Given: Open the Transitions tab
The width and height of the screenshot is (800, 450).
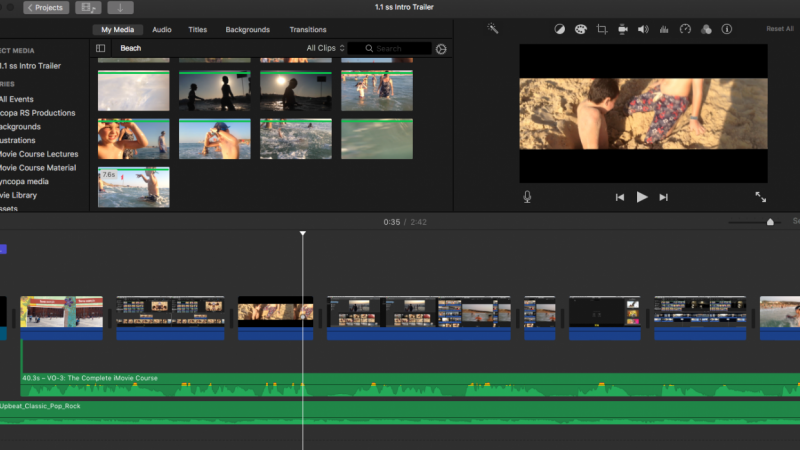Looking at the screenshot, I should [x=308, y=30].
